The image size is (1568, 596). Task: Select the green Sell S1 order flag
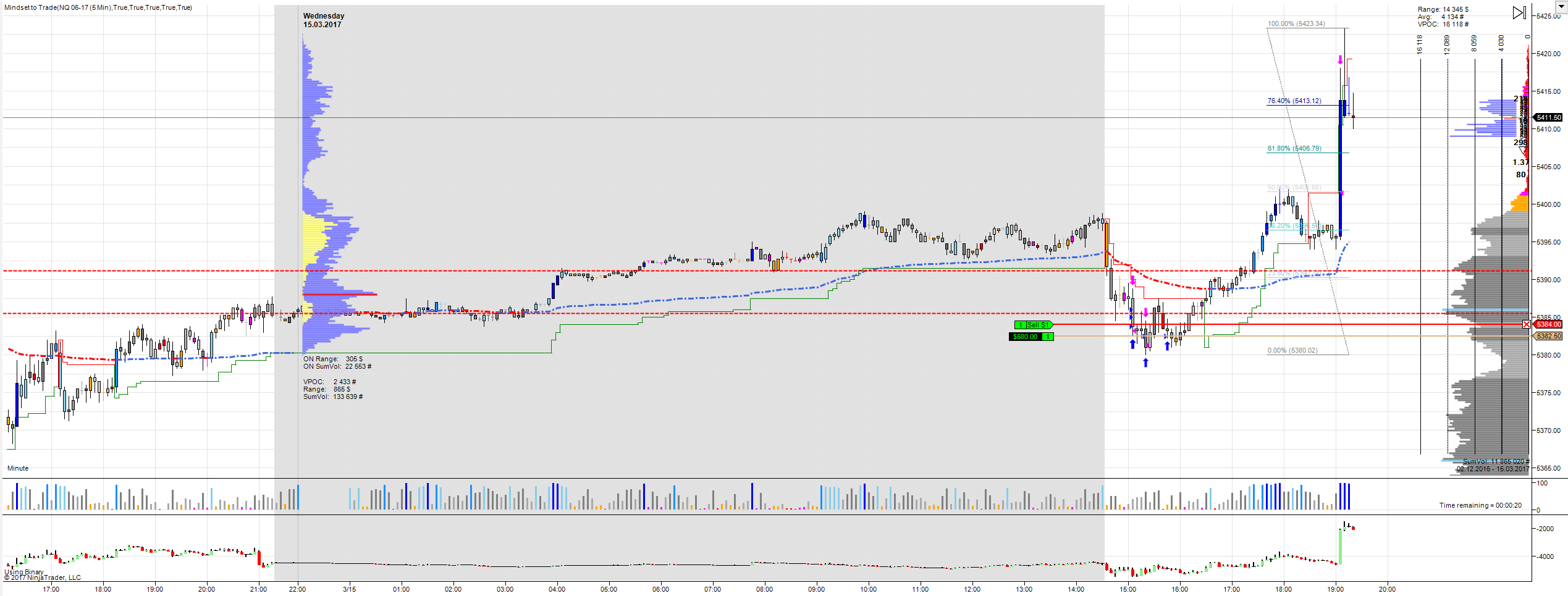click(x=1034, y=325)
